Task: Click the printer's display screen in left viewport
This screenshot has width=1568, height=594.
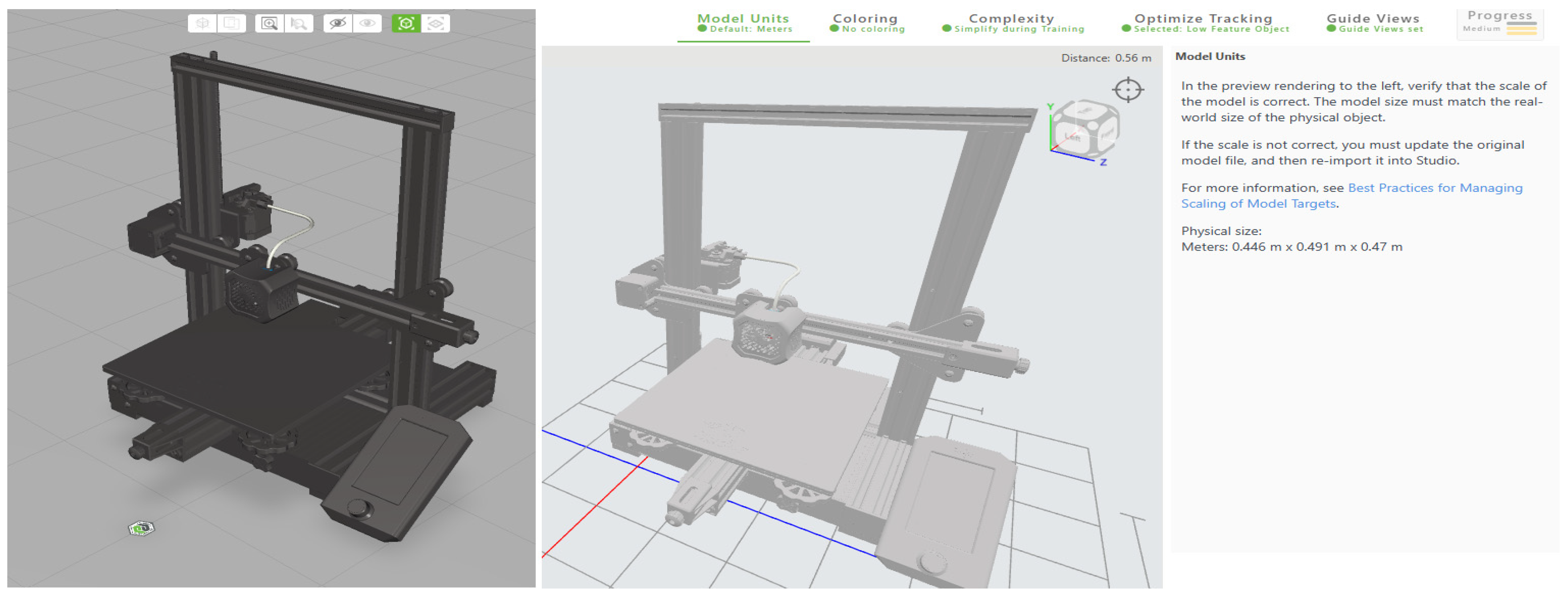Action: pos(400,461)
